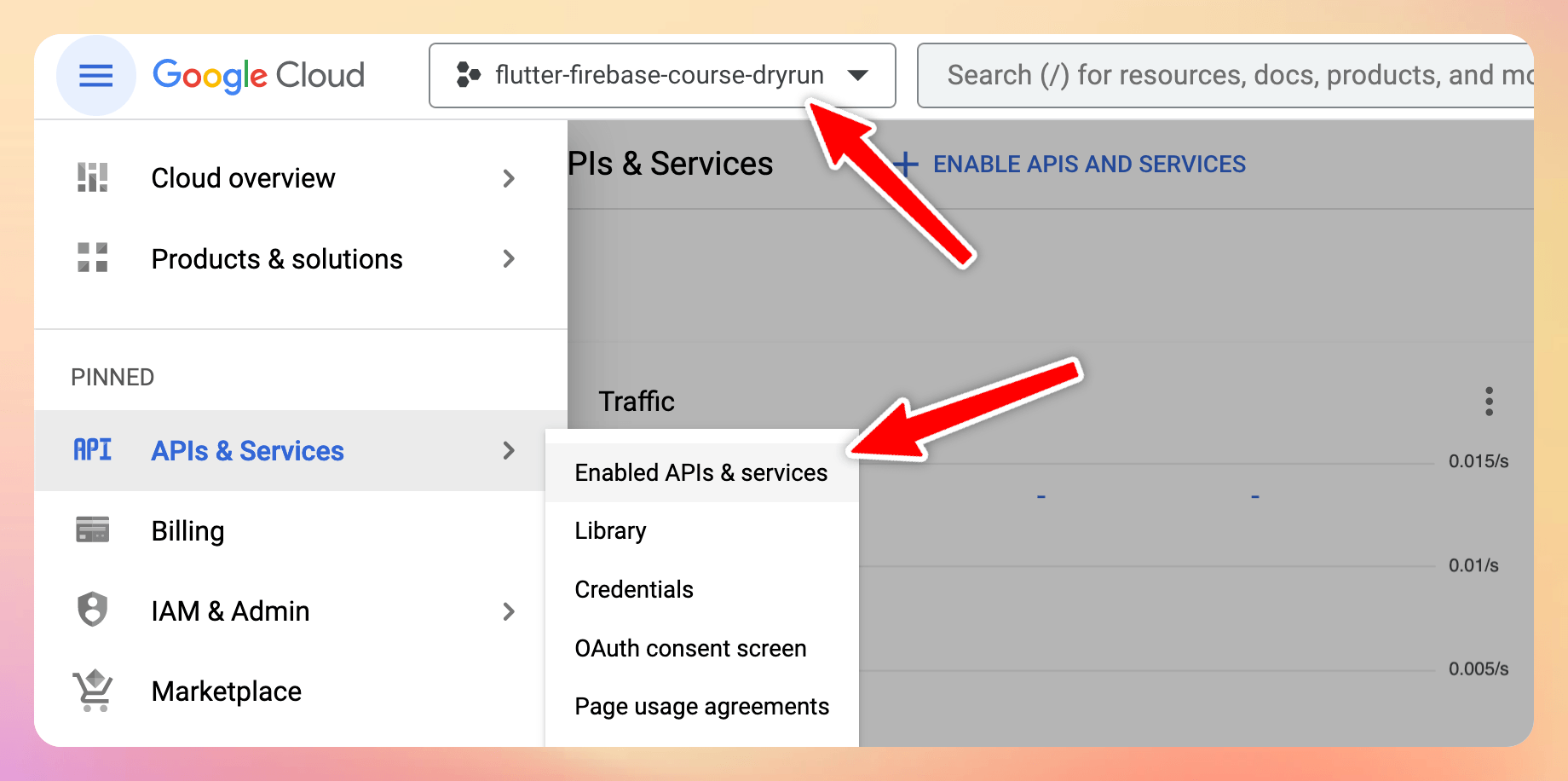
Task: Click the API icon beside APIs & Services
Action: 92,449
